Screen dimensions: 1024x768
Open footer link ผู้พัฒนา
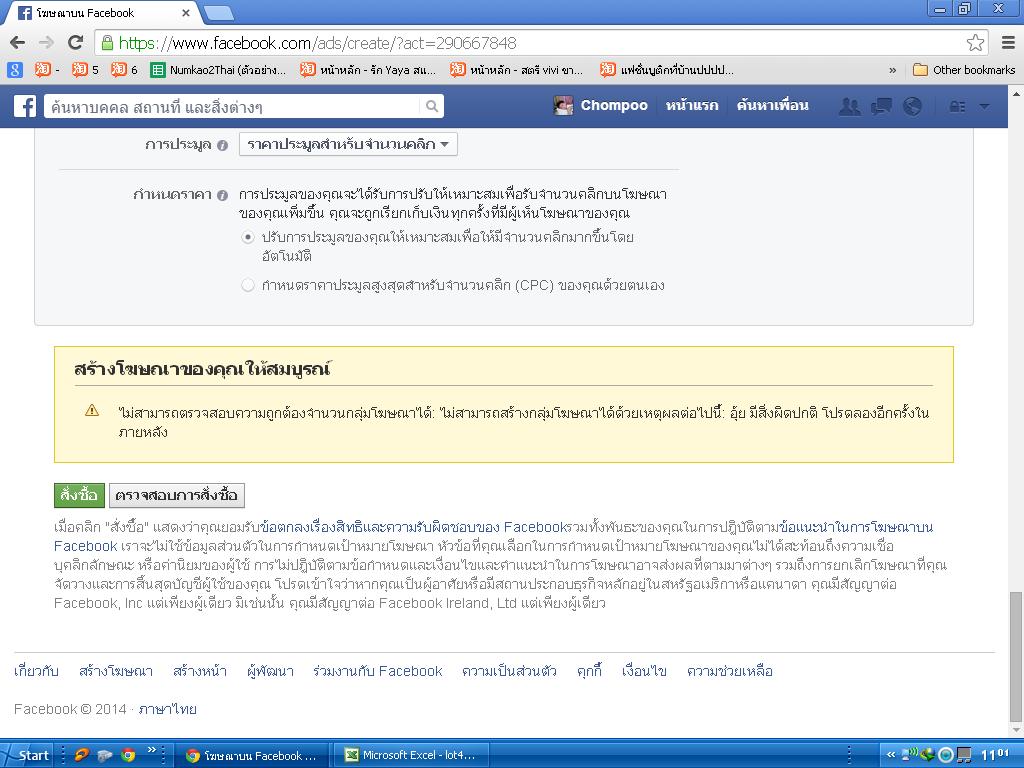270,671
